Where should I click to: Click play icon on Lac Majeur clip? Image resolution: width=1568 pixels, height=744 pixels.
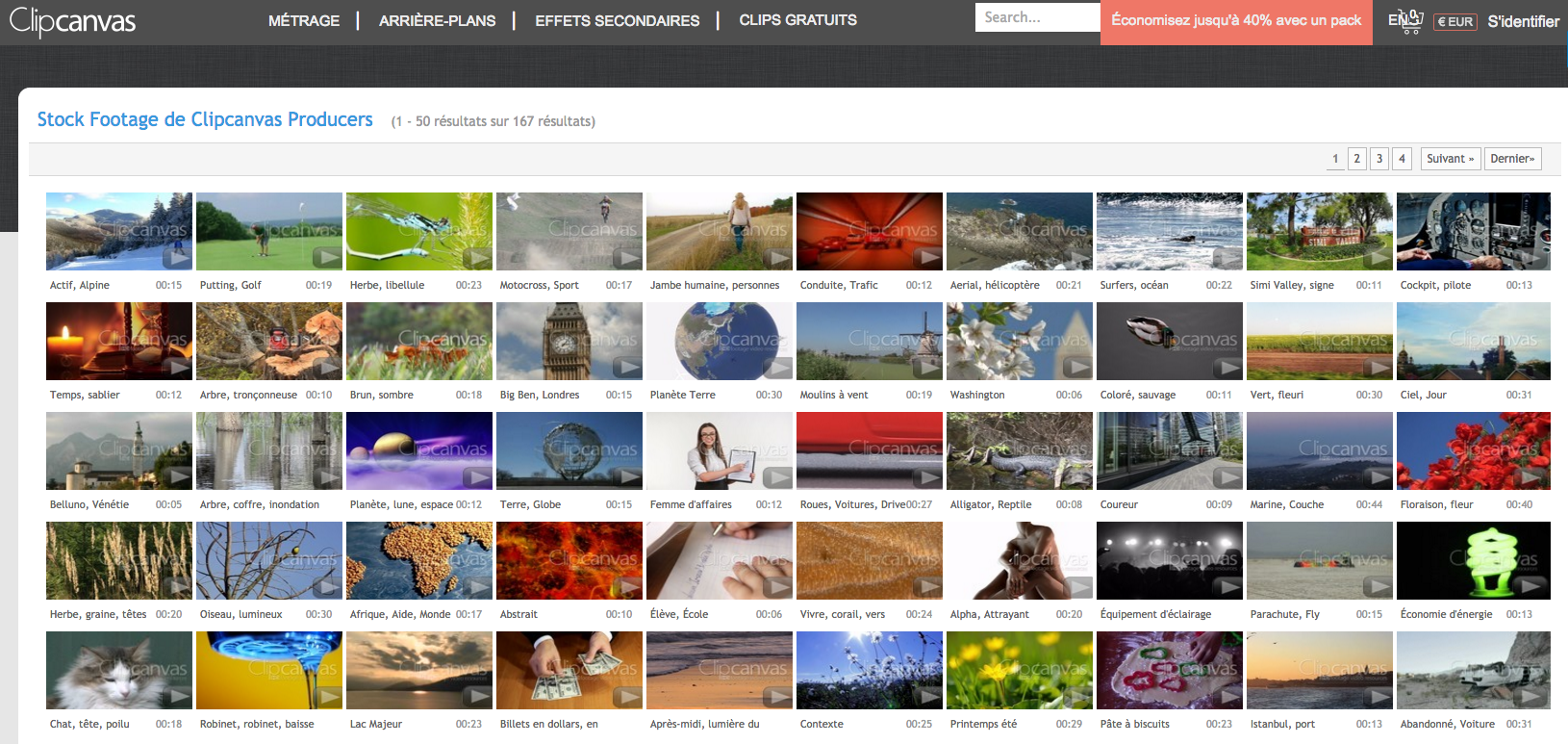[x=477, y=697]
